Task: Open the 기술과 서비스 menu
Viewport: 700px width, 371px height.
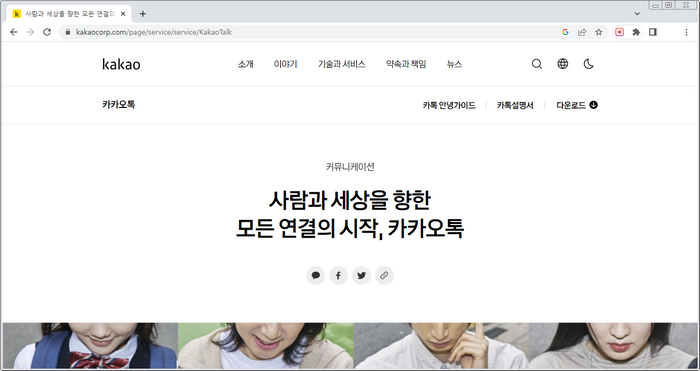Action: point(342,64)
